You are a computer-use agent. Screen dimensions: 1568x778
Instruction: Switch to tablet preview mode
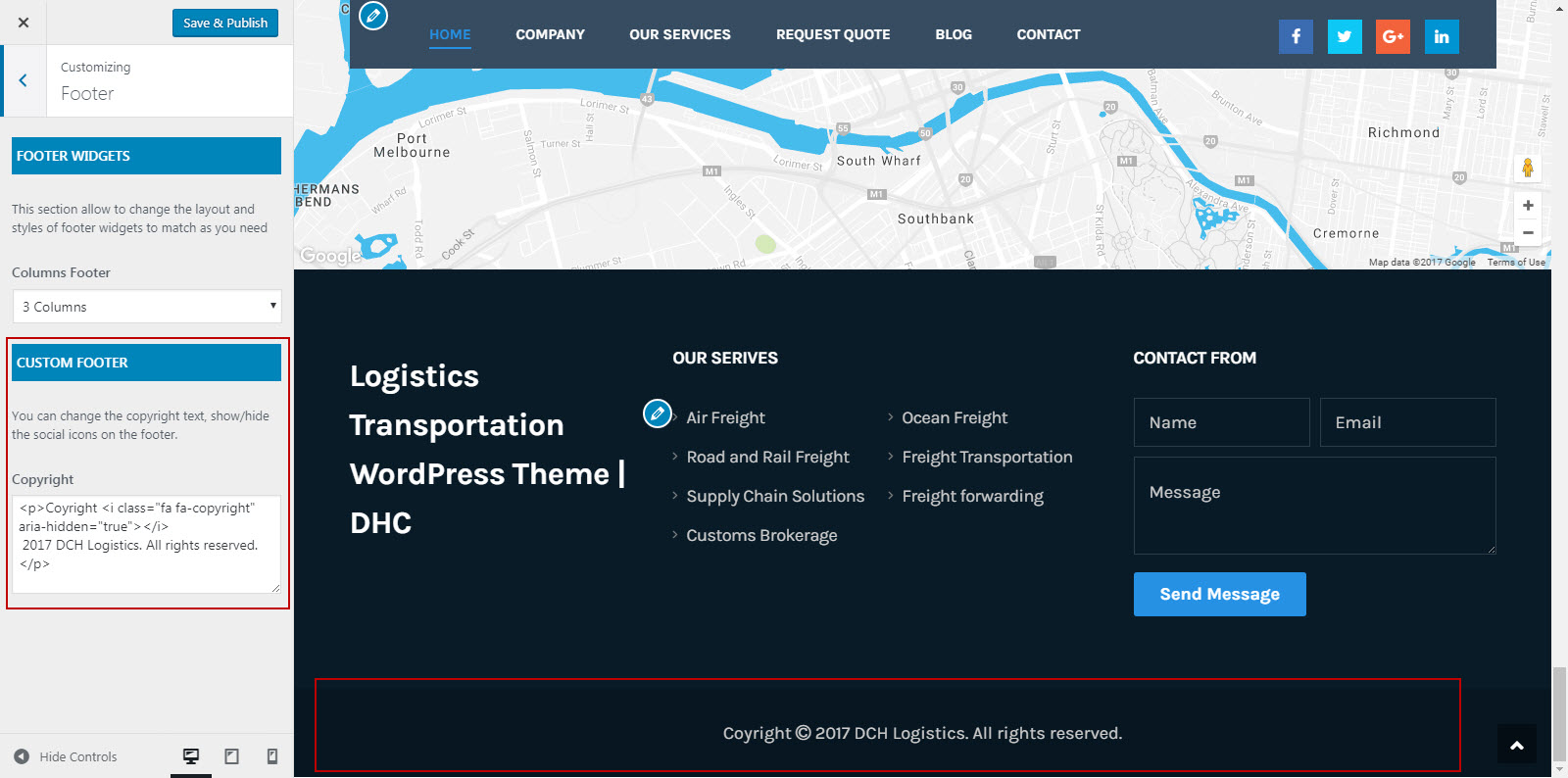231,756
